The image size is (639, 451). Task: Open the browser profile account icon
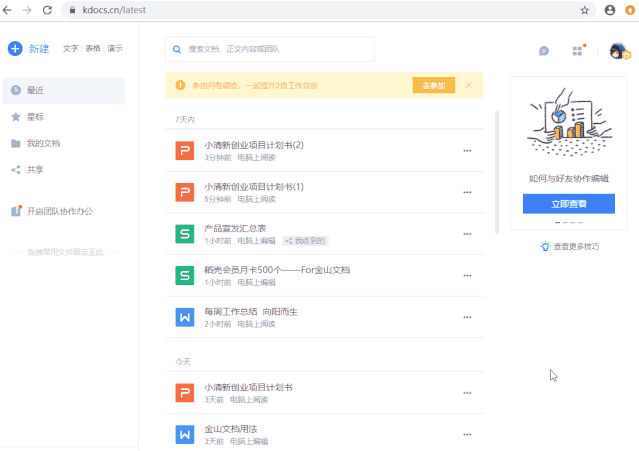point(610,10)
